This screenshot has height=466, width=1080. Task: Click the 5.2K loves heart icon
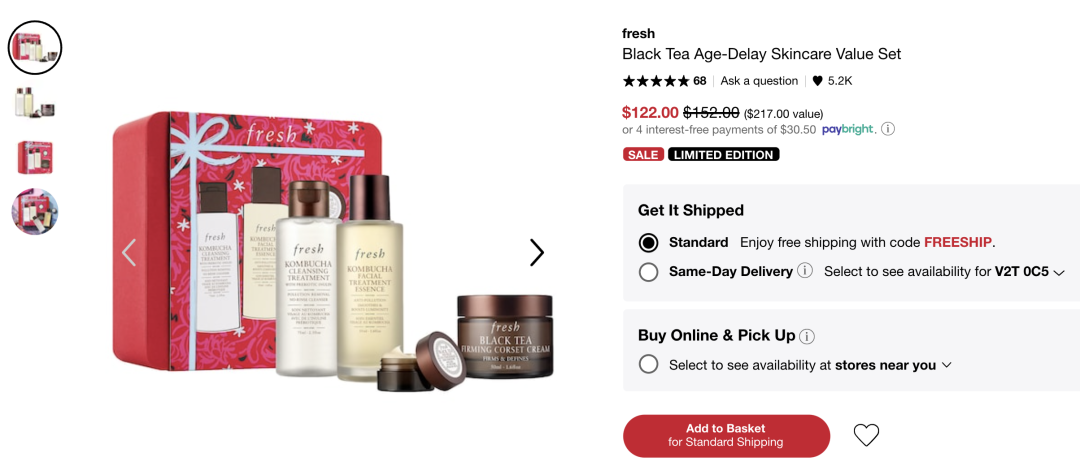(x=818, y=81)
